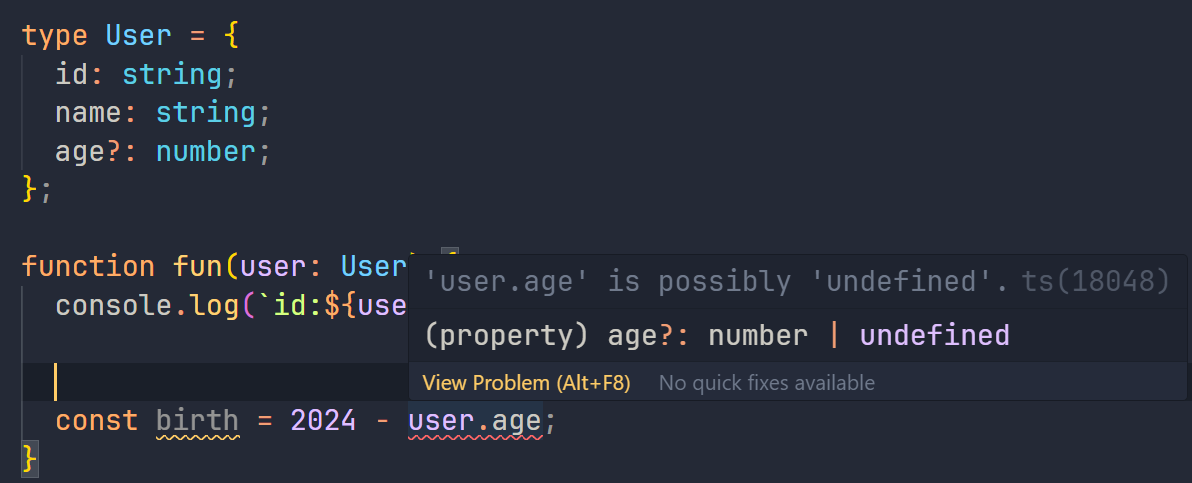Click the id property in User type
Image resolution: width=1192 pixels, height=483 pixels.
(71, 75)
